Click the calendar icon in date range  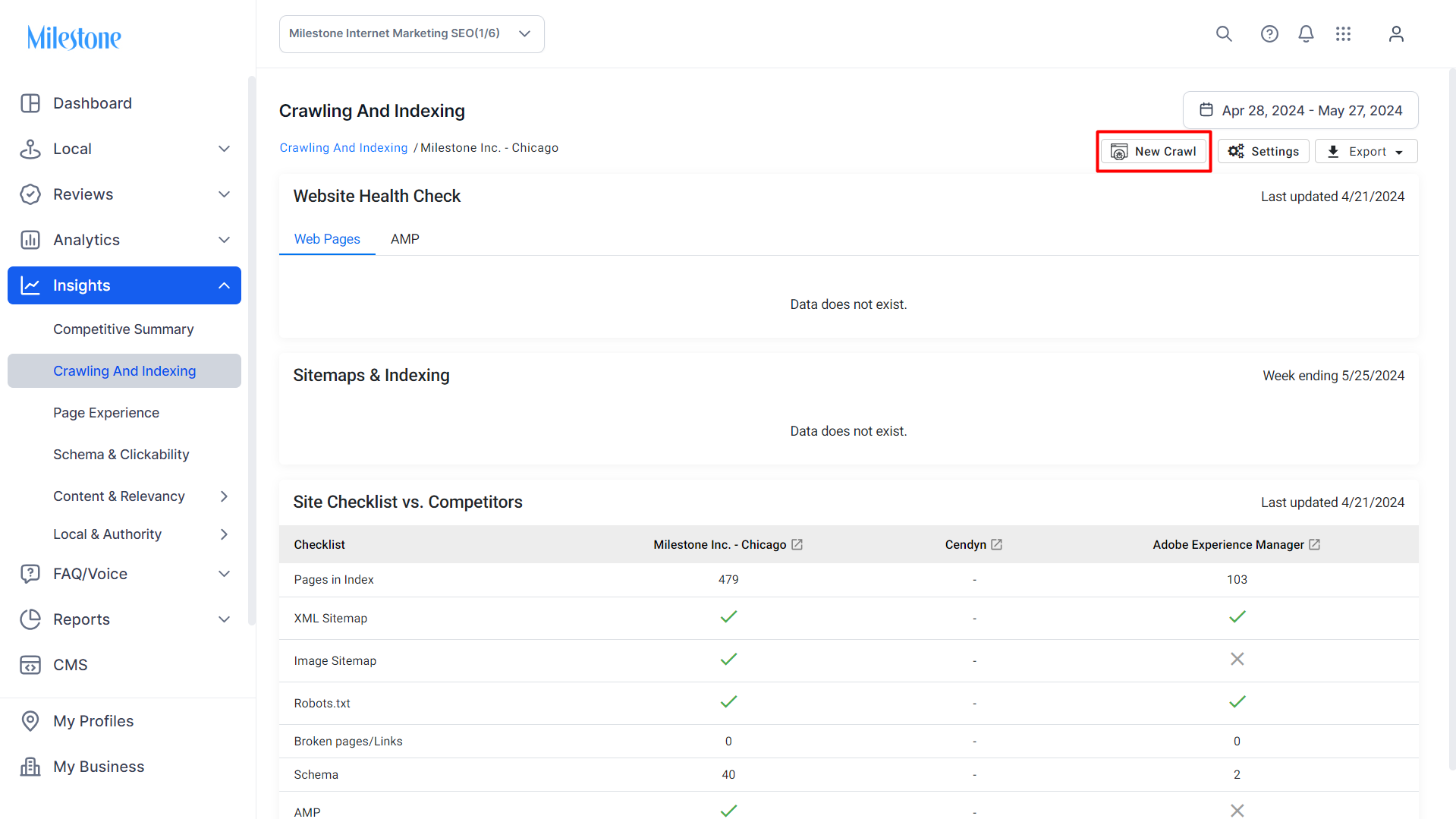[1206, 110]
